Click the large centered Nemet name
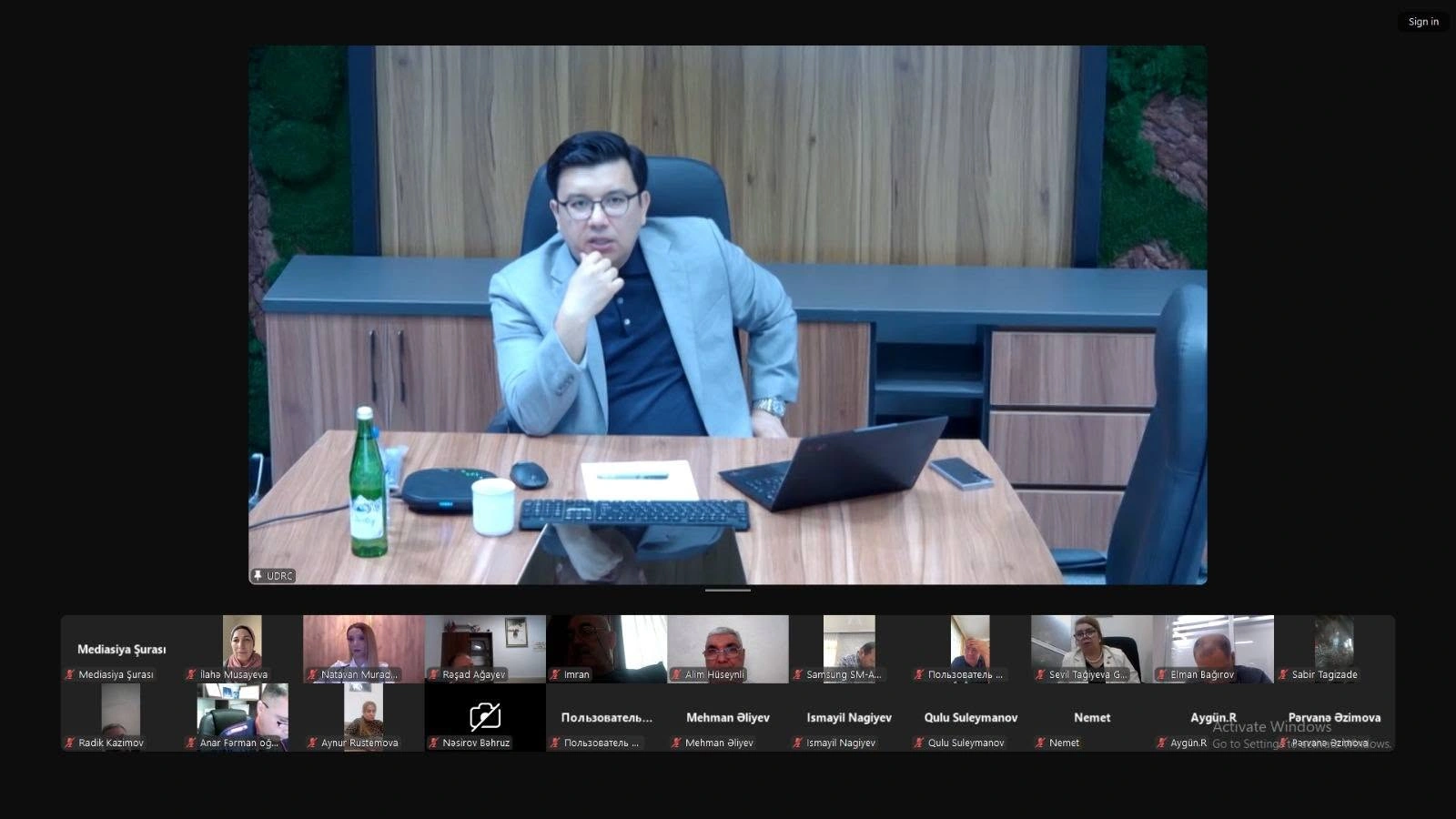The width and height of the screenshot is (1456, 819). [x=1092, y=717]
